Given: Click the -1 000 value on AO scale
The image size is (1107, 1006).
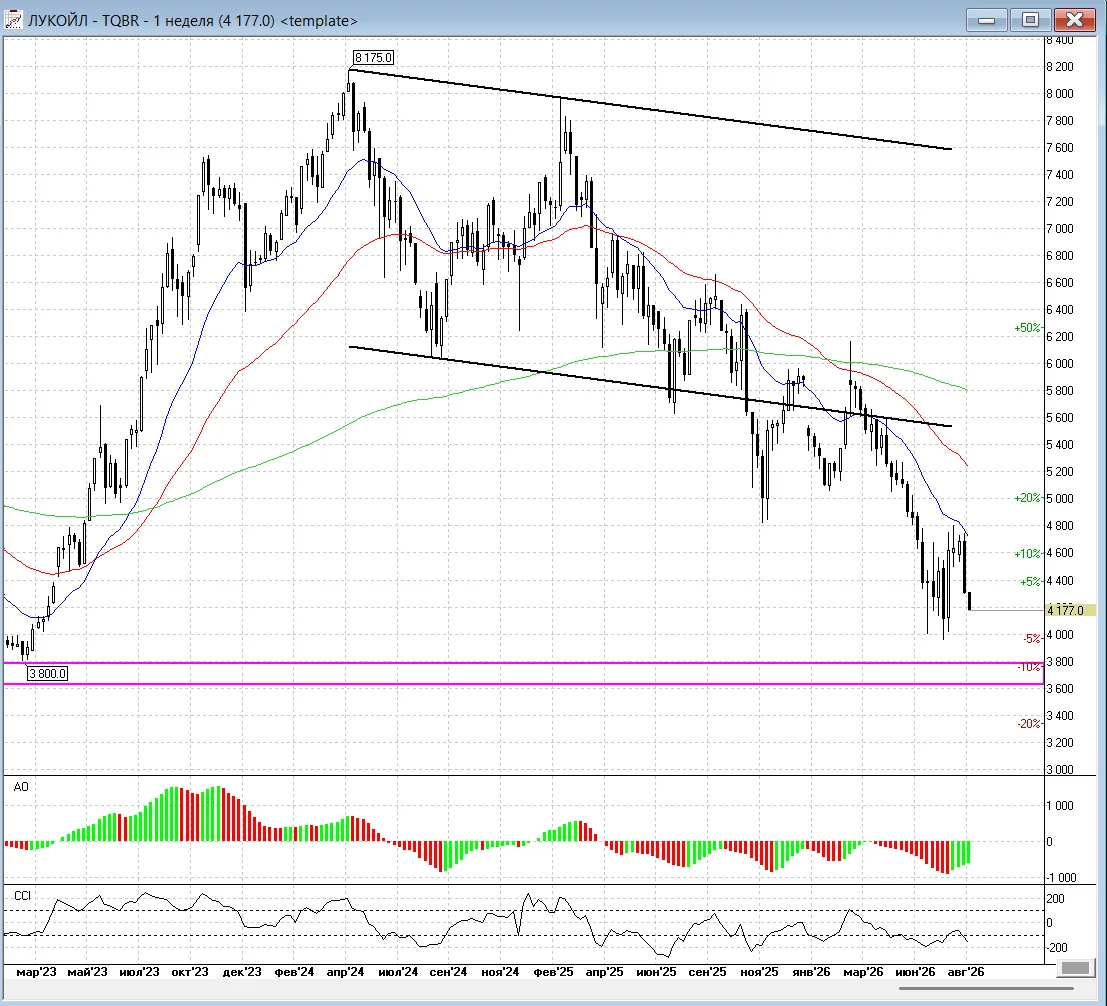Looking at the screenshot, I should click(x=1061, y=878).
